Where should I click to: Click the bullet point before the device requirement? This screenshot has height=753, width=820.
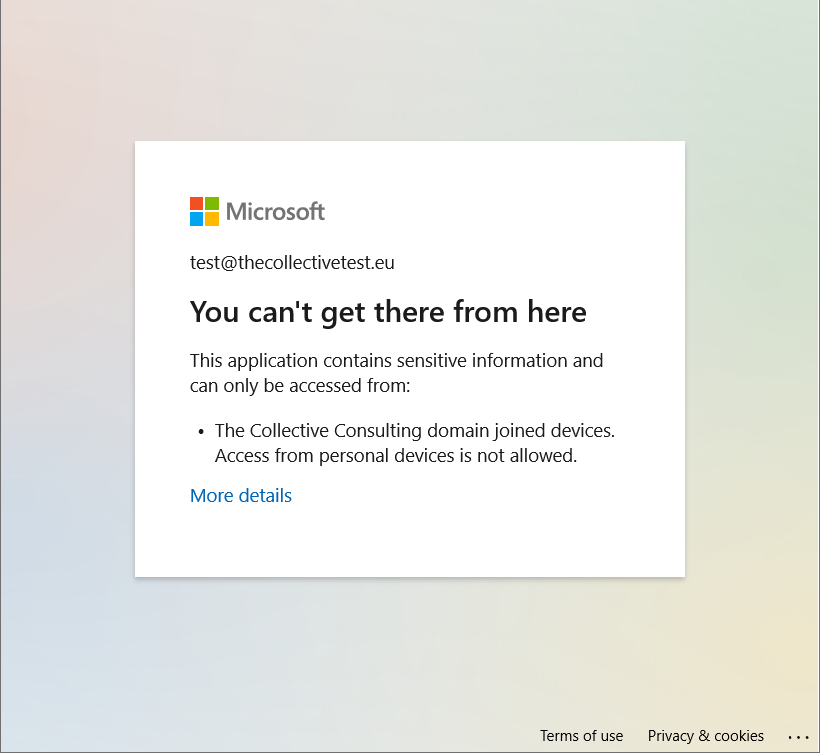coord(201,432)
